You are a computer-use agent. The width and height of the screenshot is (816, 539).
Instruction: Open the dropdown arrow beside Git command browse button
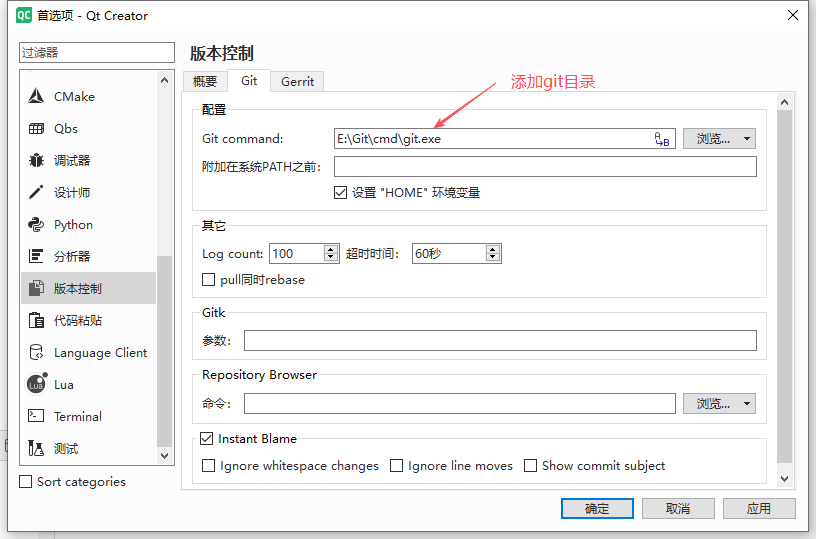[747, 139]
